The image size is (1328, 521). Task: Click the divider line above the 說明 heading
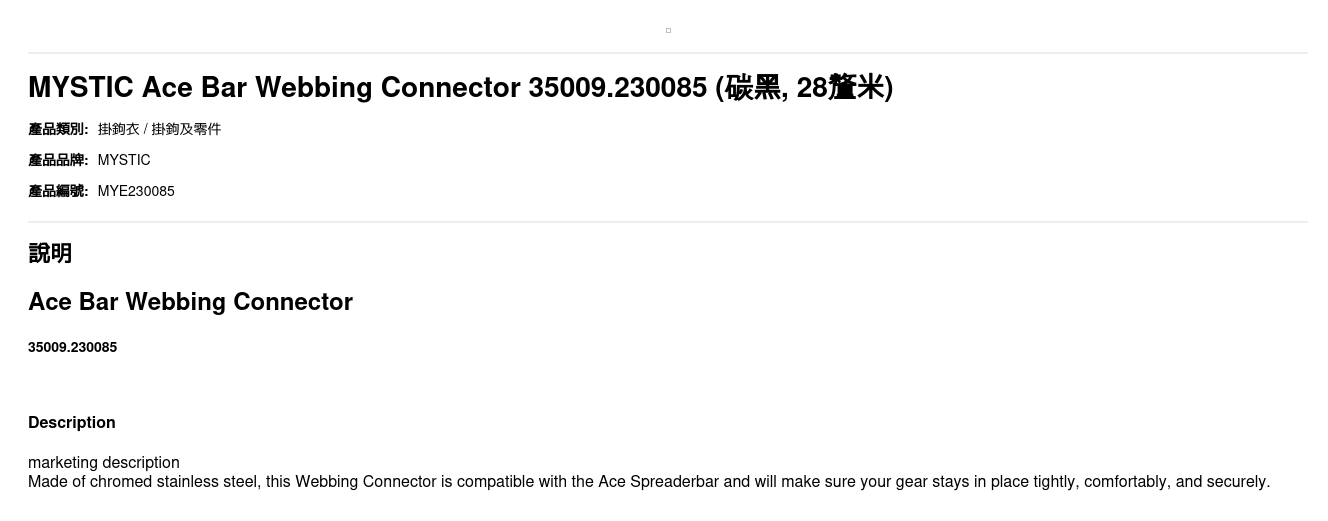point(668,222)
